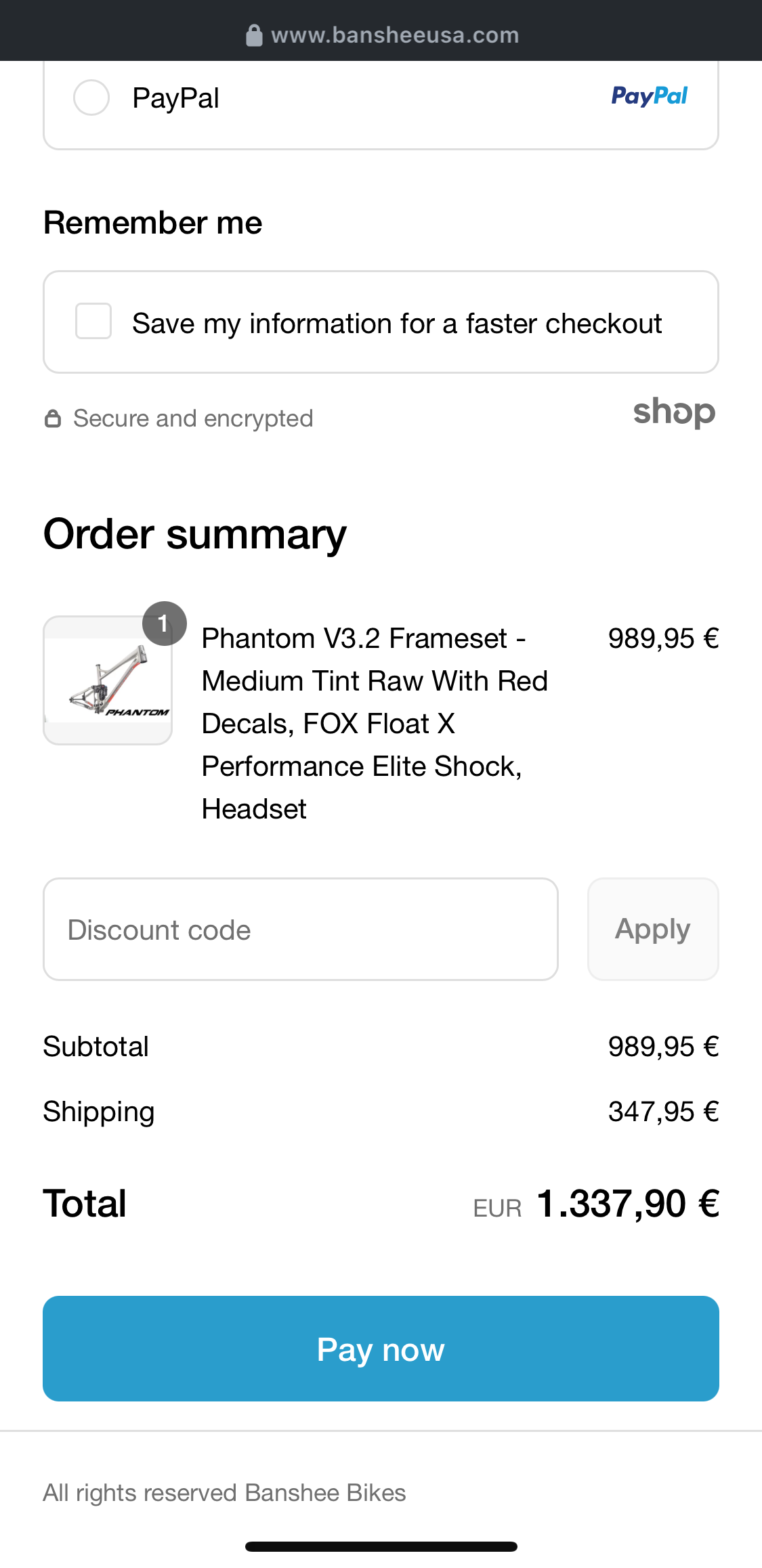
Task: Tap the www.bansheeusa.com URL
Action: (395, 35)
